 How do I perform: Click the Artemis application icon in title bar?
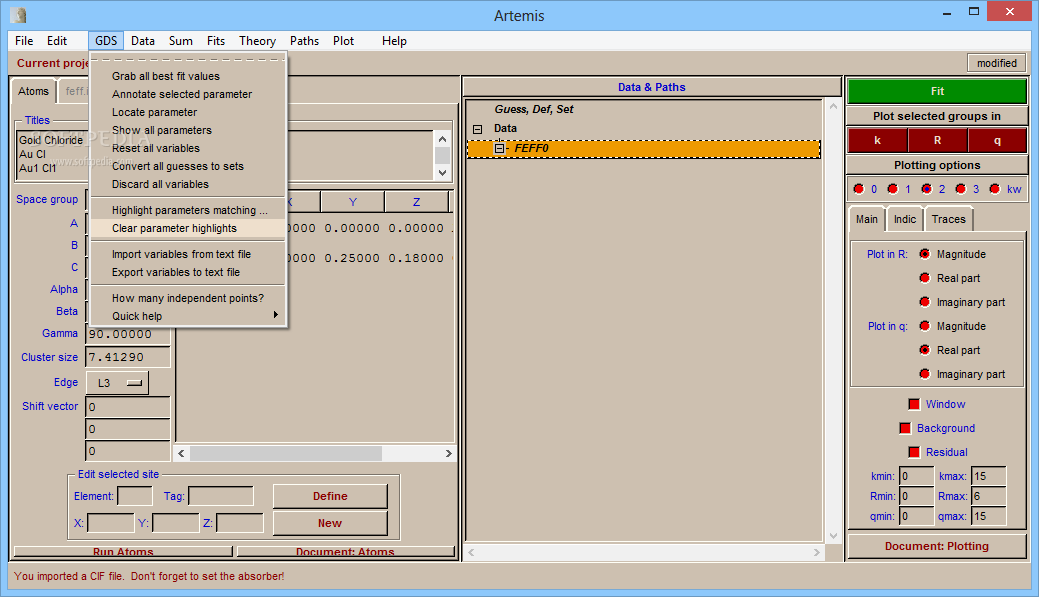pos(19,15)
